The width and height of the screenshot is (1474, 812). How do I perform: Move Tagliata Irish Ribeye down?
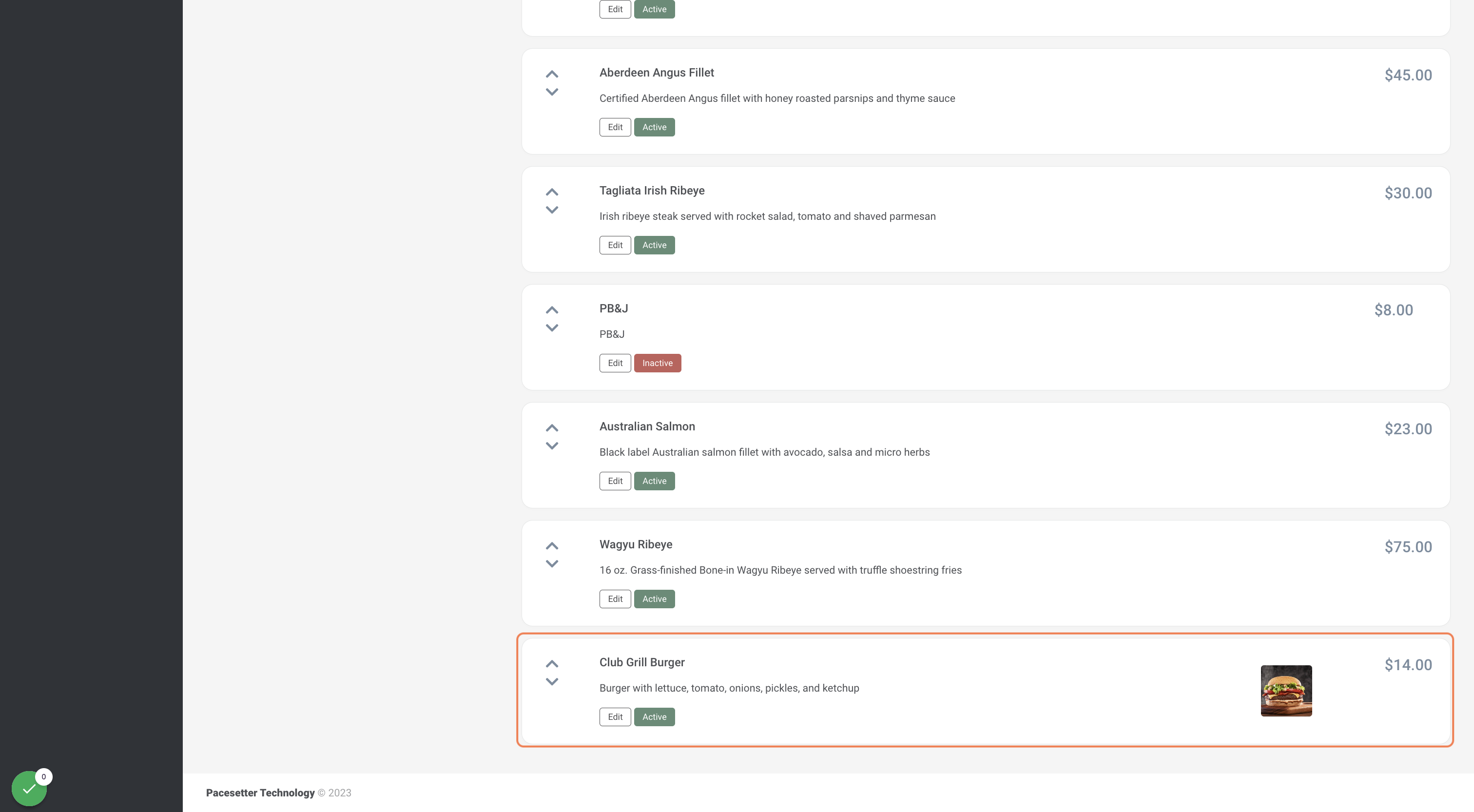click(552, 210)
